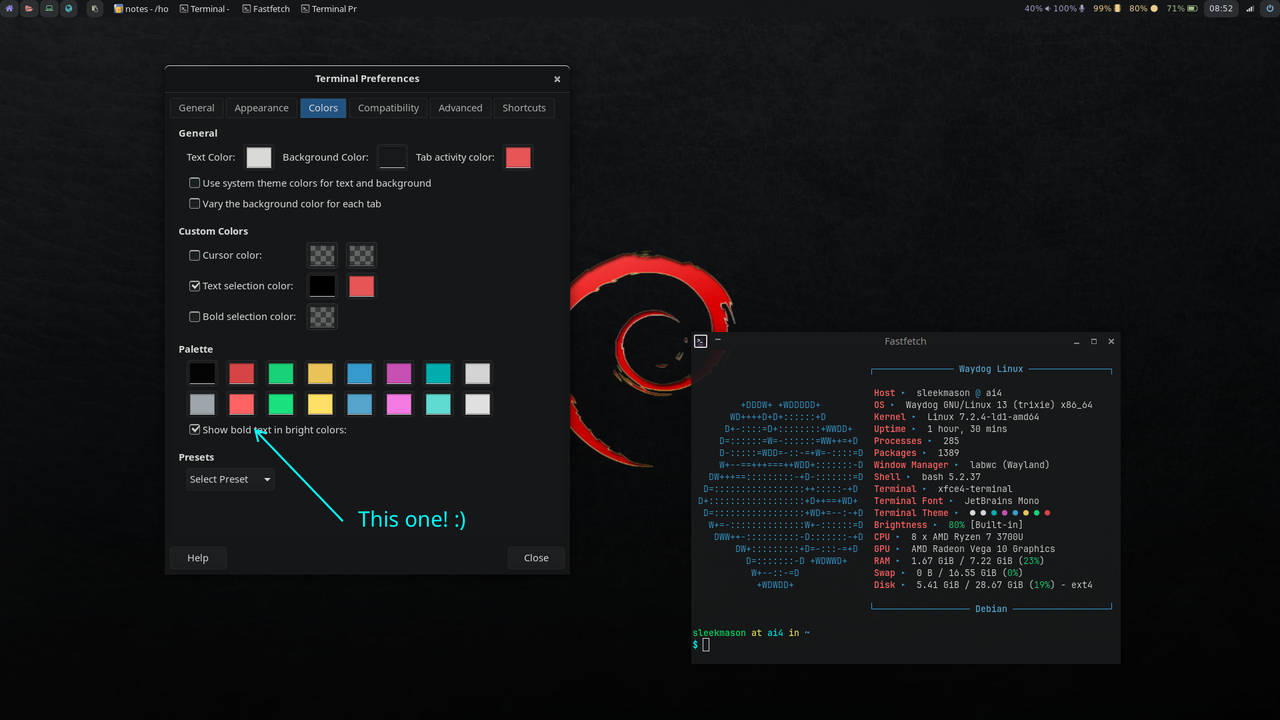
Task: Open the file manager folder icon in the panel
Action: point(29,8)
